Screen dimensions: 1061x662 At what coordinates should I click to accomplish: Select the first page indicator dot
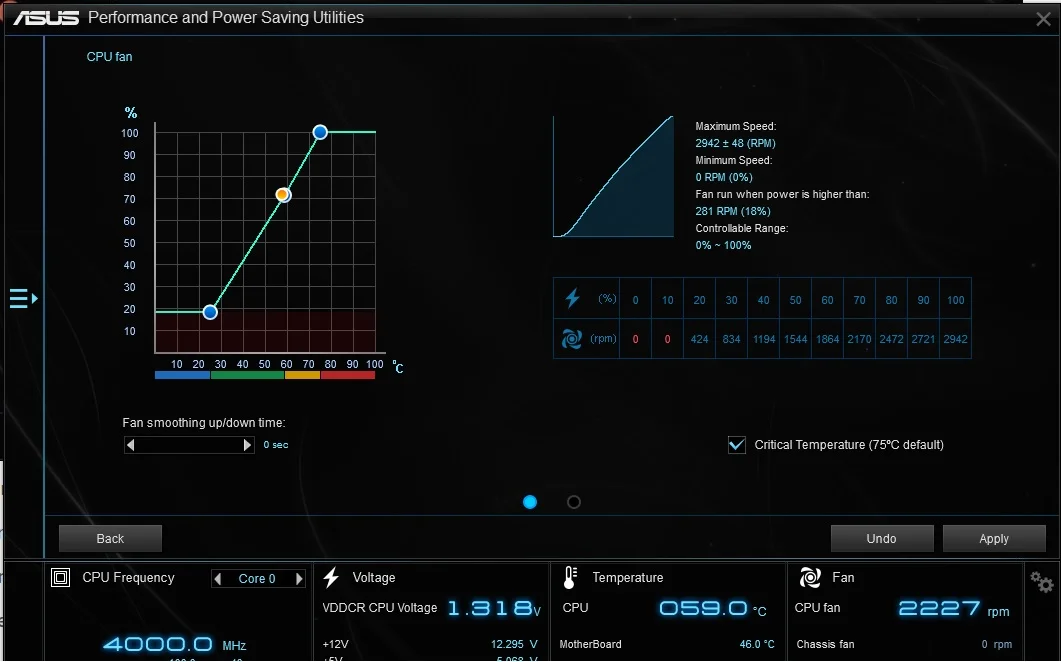click(x=530, y=502)
